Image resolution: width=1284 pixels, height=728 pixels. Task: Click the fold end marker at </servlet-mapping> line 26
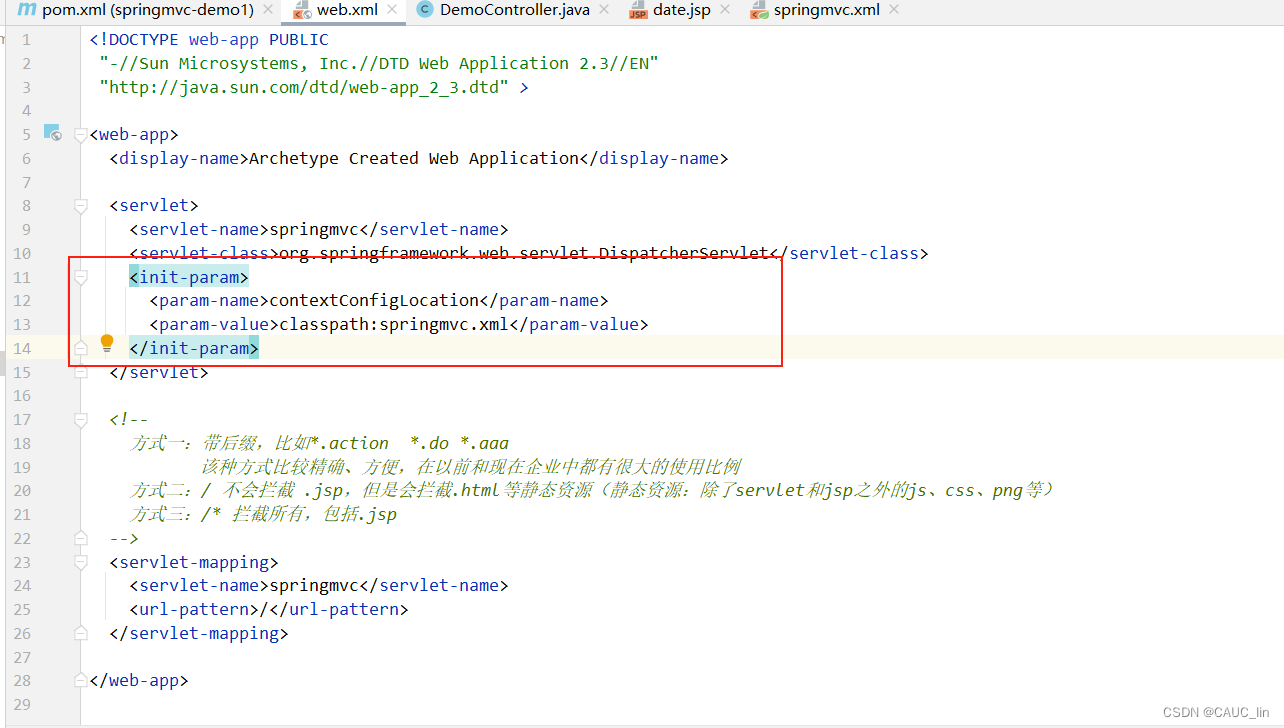pos(81,633)
